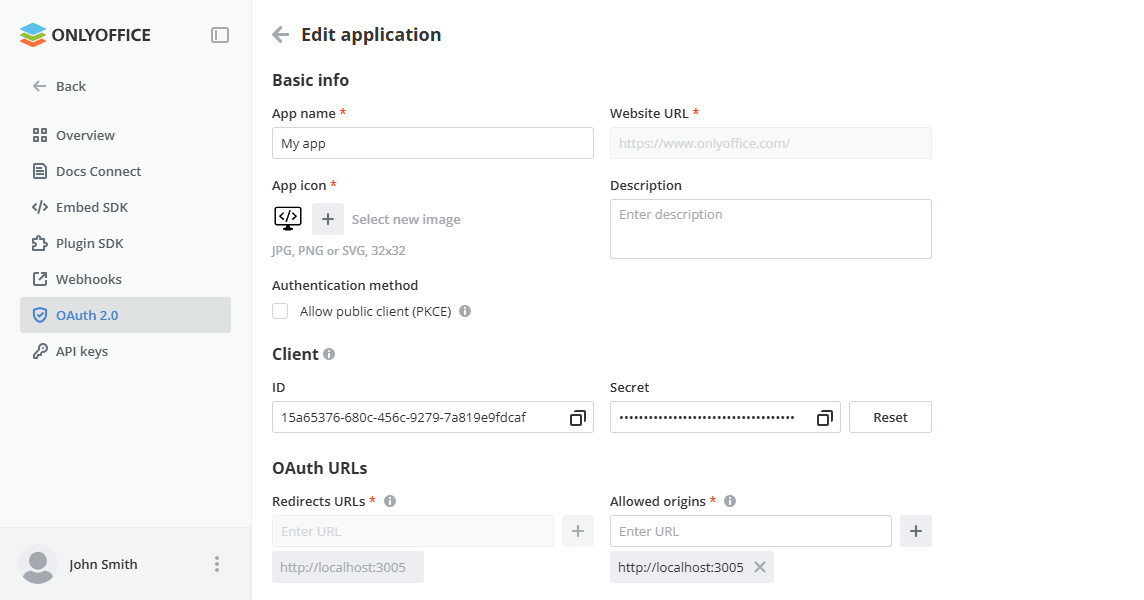1144x600 pixels.
Task: Click the Redirects URLs input field
Action: click(x=413, y=531)
